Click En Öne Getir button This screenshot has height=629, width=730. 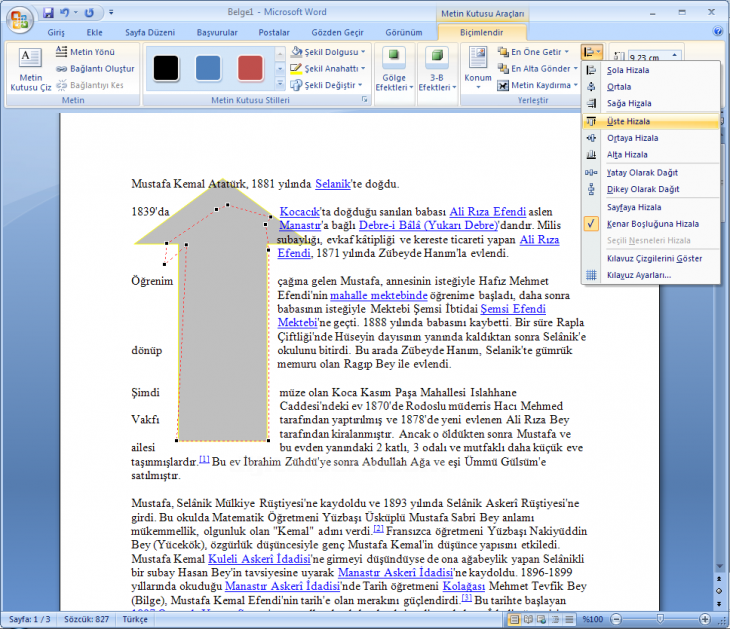coord(533,52)
